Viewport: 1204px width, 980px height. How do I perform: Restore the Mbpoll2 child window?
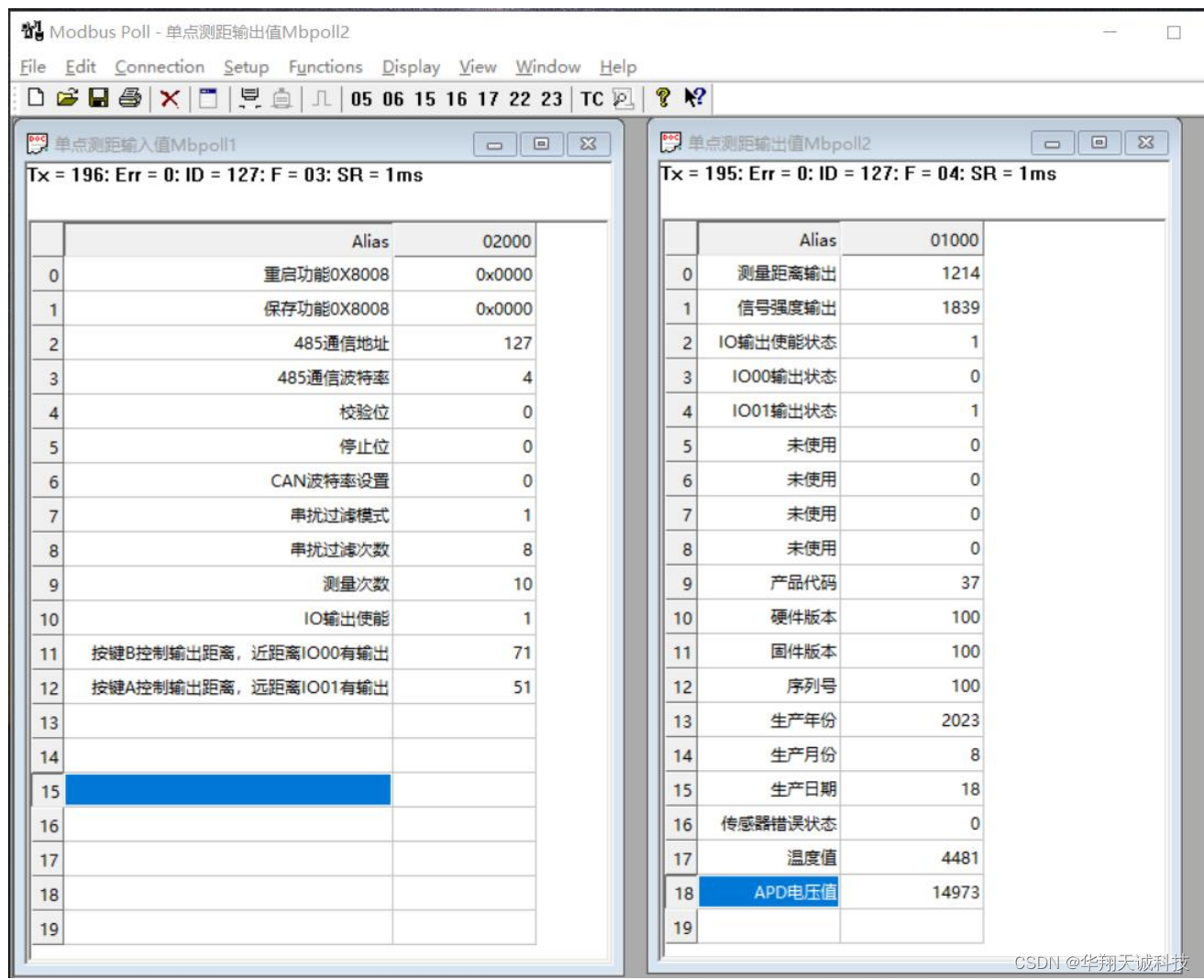[x=1099, y=143]
